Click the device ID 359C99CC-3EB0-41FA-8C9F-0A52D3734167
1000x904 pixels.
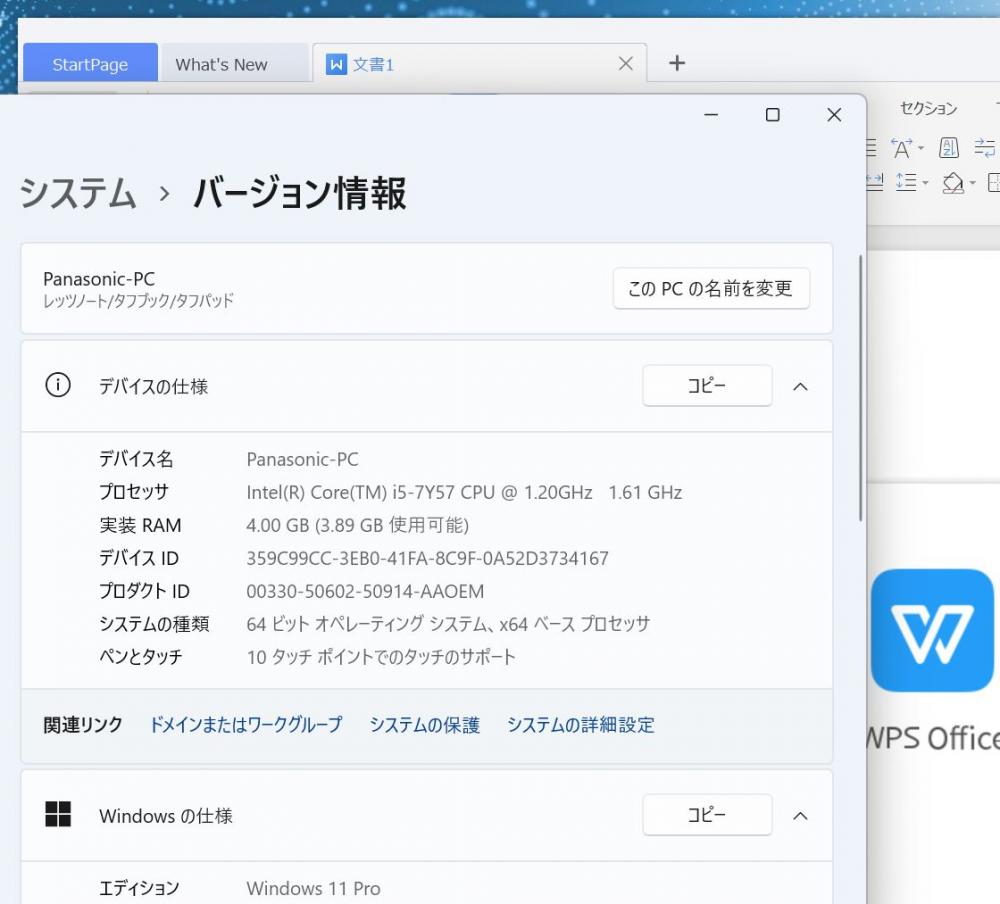pyautogui.click(x=427, y=558)
